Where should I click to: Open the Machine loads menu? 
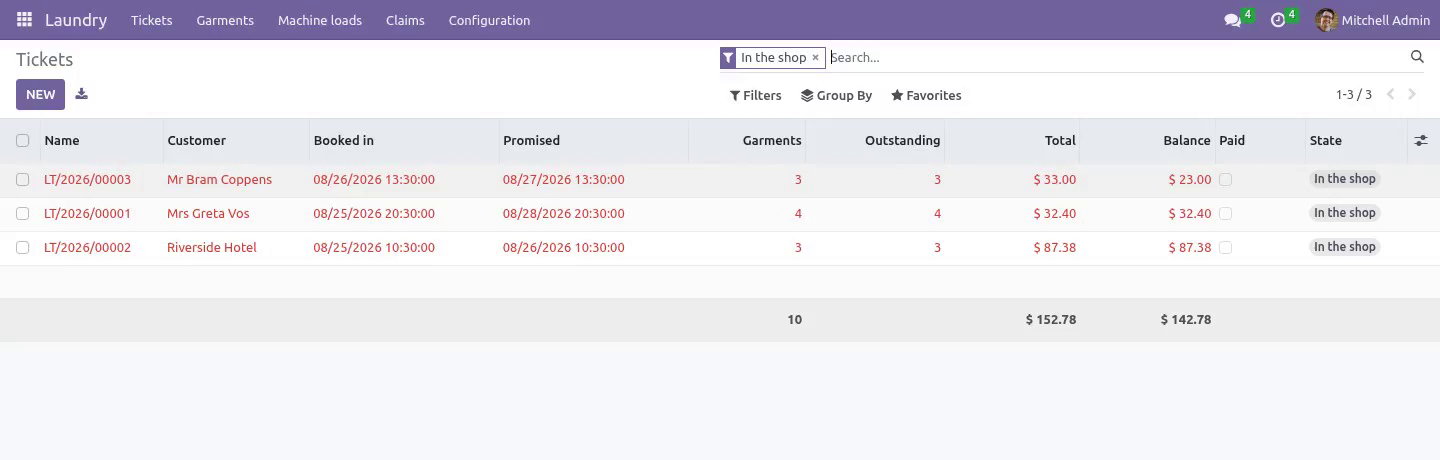point(320,20)
